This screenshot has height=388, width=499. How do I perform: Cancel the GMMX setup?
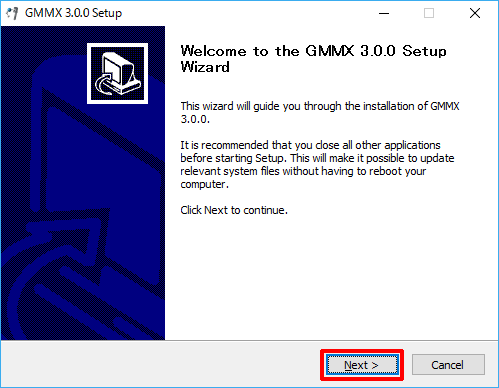coord(448,365)
